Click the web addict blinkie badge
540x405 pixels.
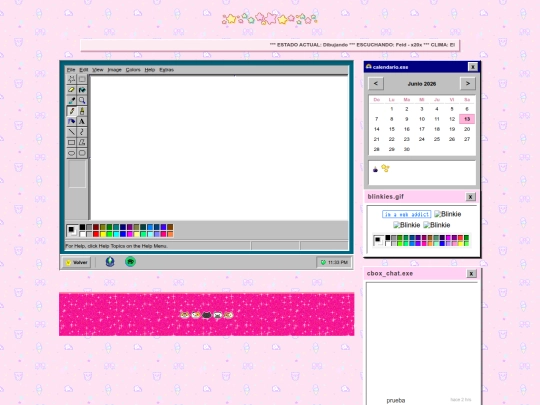[x=406, y=214]
